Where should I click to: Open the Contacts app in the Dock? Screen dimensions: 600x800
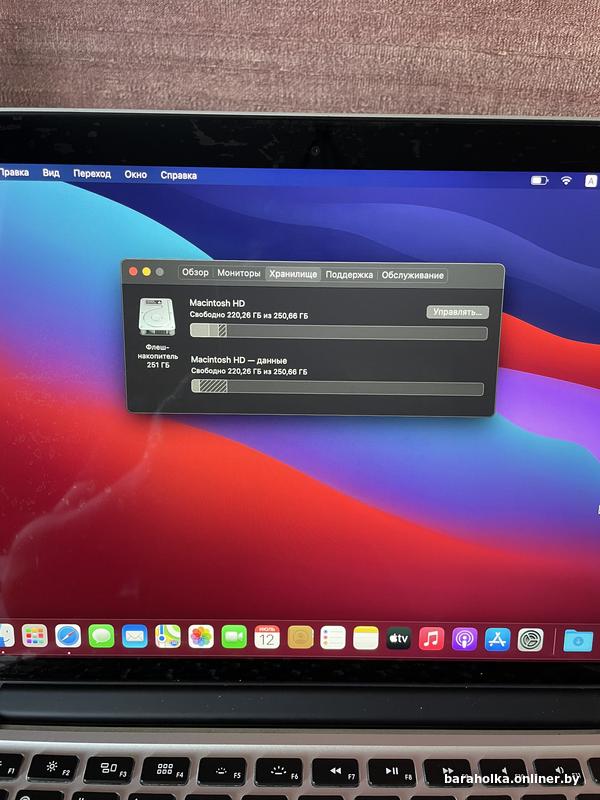301,637
